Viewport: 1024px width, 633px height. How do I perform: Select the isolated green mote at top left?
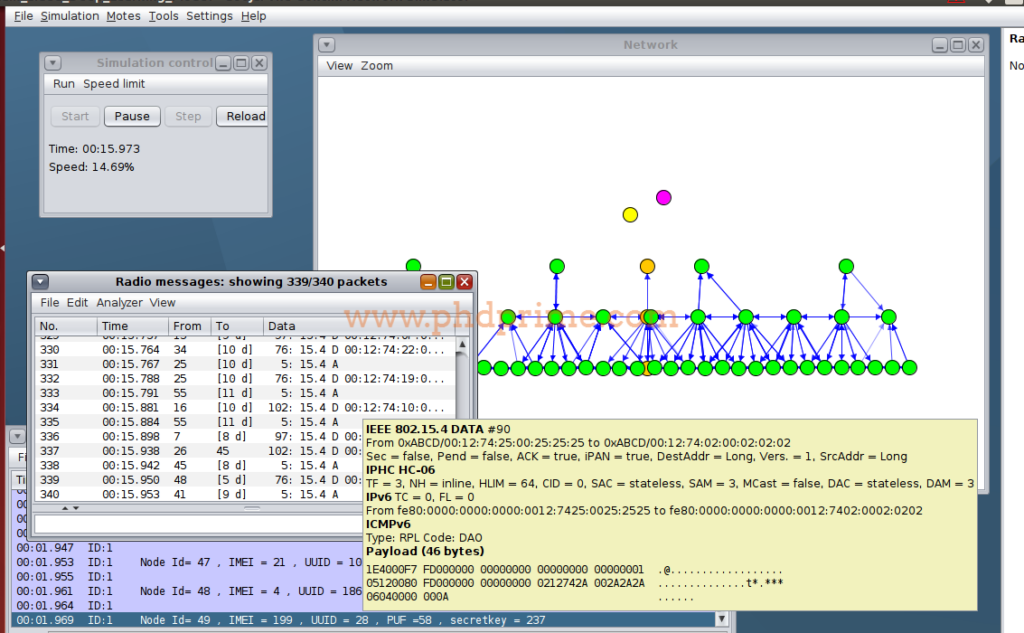413,265
